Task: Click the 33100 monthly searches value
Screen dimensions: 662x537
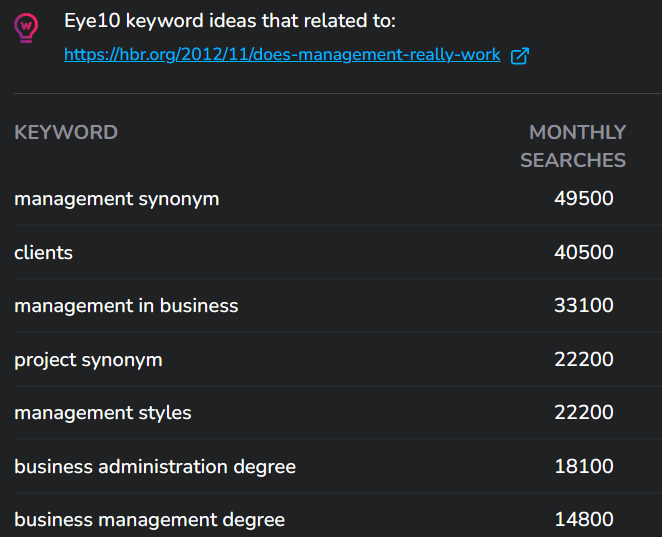Action: (584, 305)
